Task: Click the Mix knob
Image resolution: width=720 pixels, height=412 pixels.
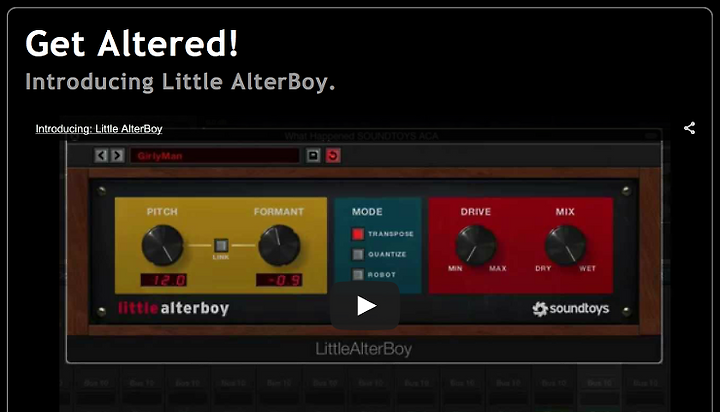Action: tap(565, 245)
